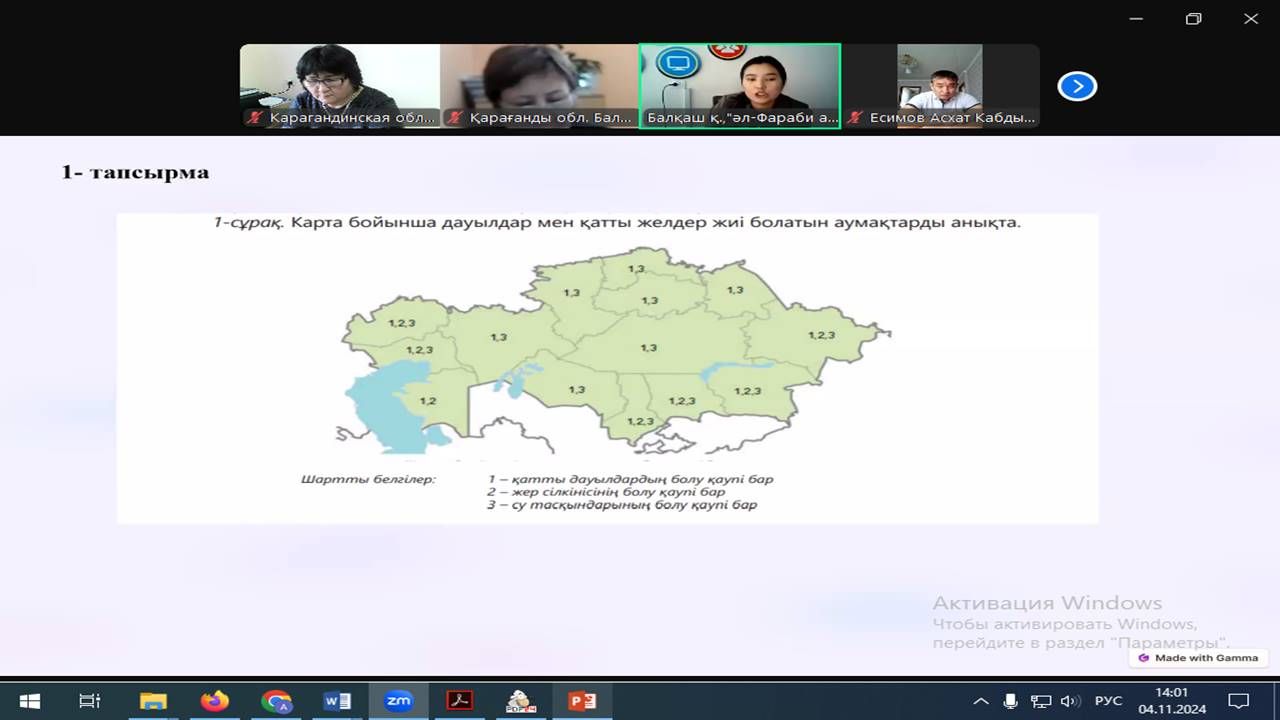Open the Windows Start menu
Screen dimensions: 1280x720
(x=29, y=701)
